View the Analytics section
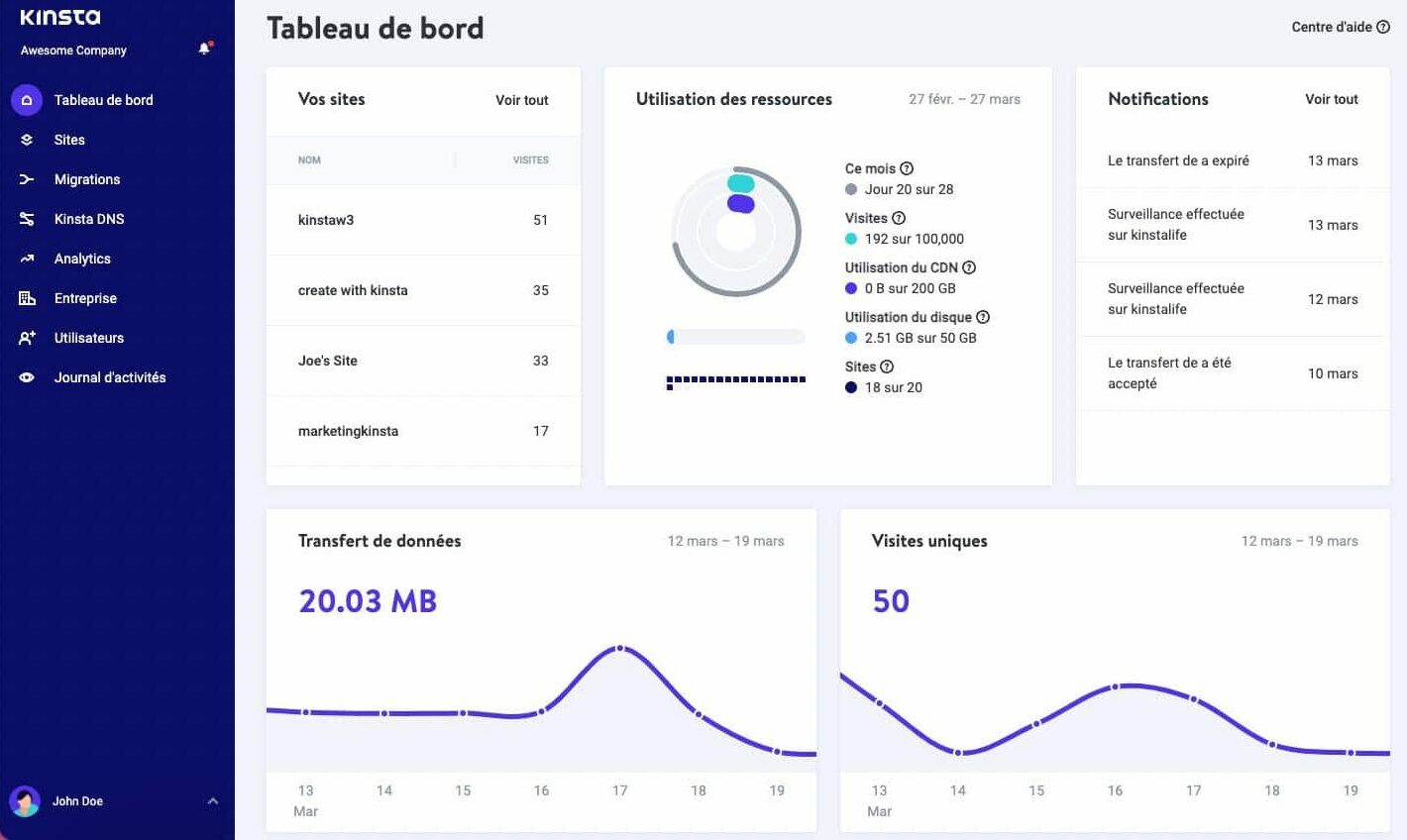 pos(82,259)
